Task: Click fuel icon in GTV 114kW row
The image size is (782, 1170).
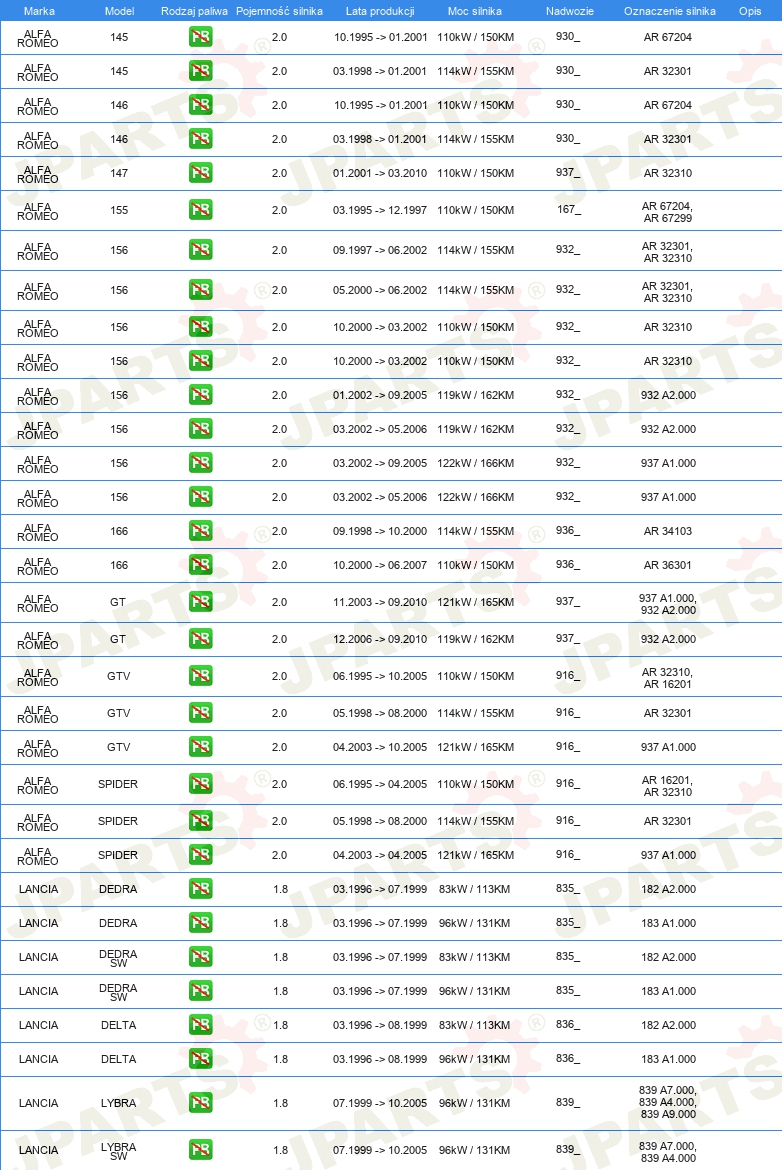Action: (201, 713)
